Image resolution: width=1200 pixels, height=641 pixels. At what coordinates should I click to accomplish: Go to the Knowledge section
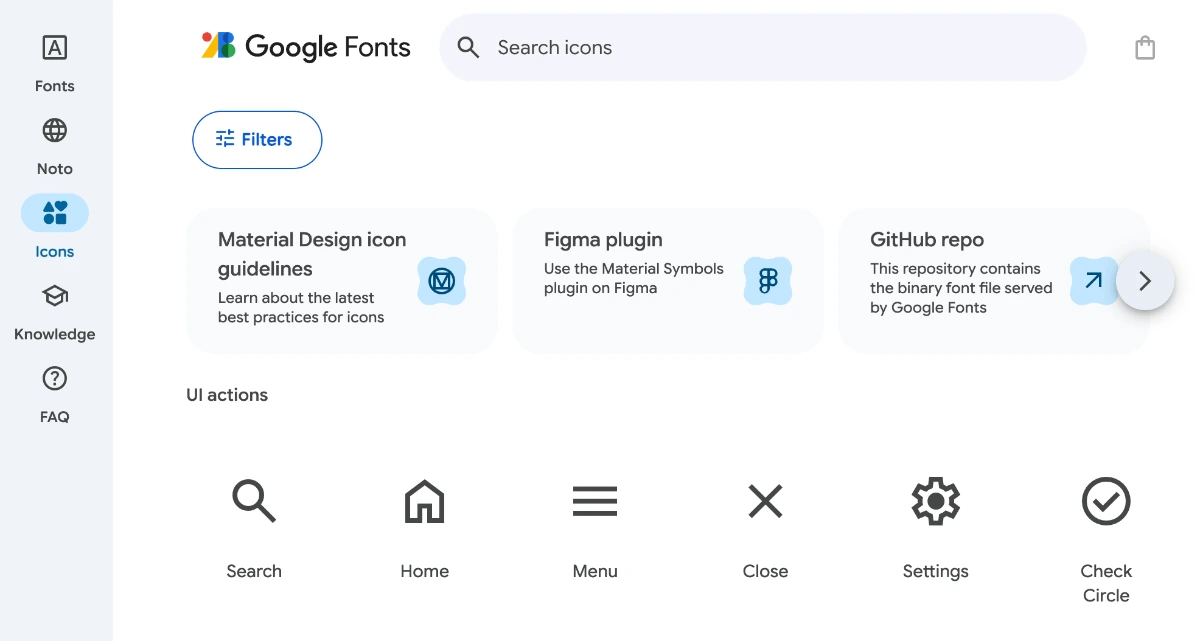55,312
